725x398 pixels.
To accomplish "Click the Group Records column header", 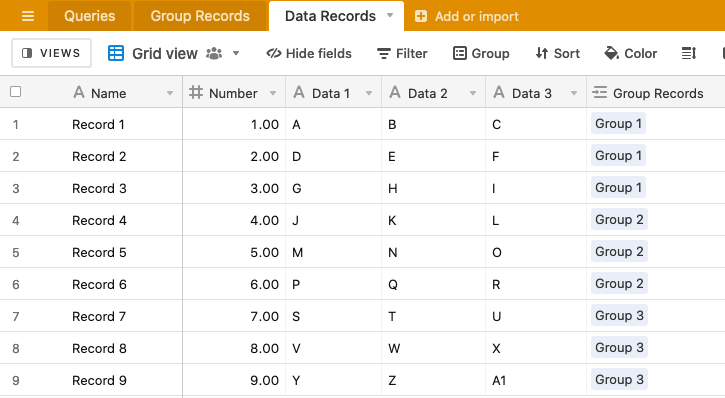I will tap(656, 93).
